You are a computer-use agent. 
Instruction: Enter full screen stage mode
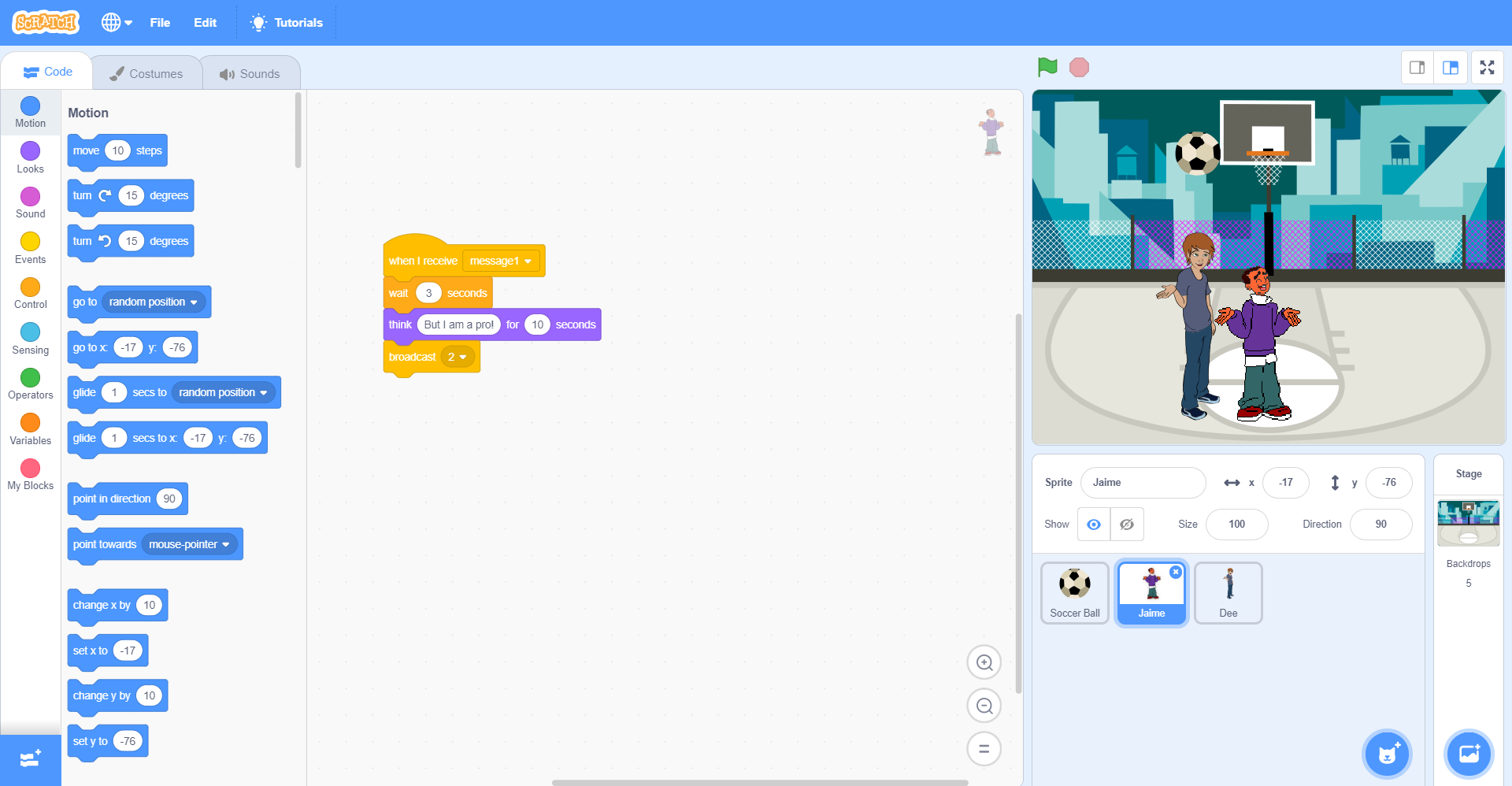tap(1487, 68)
